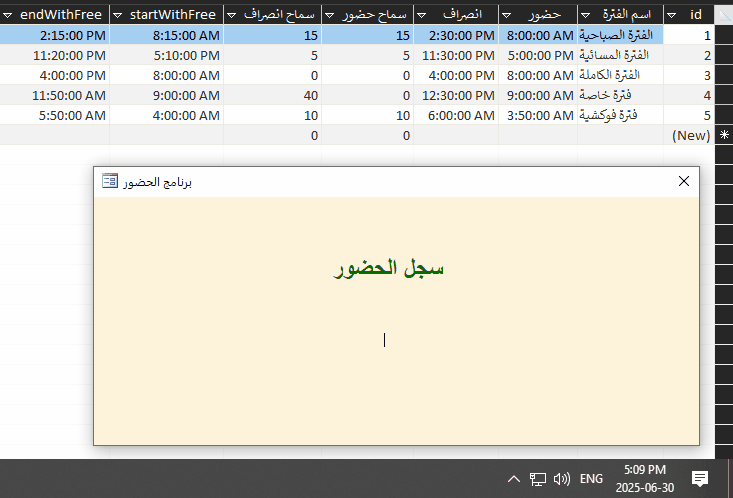Select the الفترة المسائية cell
733x498 pixels.
[x=620, y=55]
